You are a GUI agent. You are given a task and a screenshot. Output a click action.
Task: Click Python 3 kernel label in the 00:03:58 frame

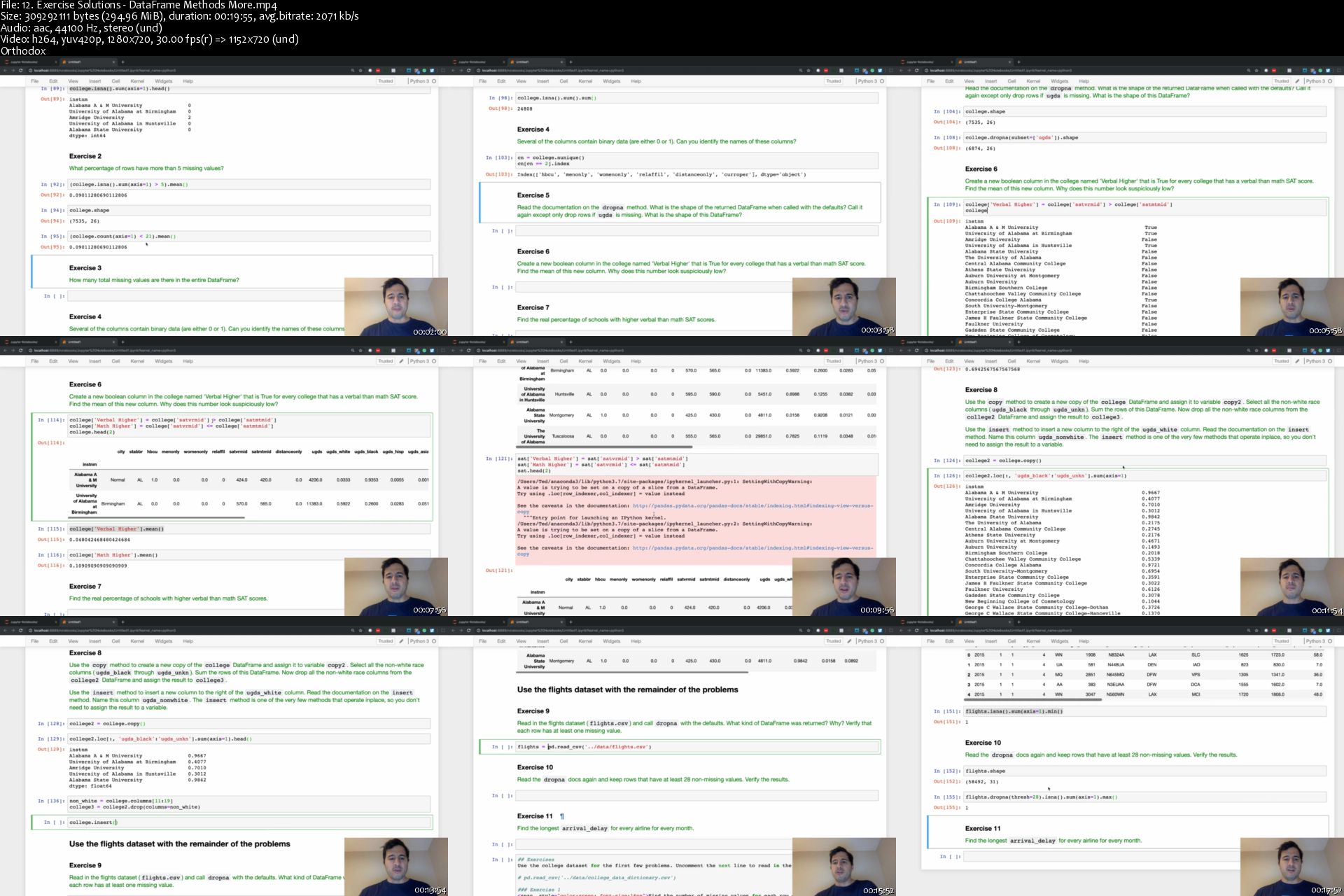867,81
